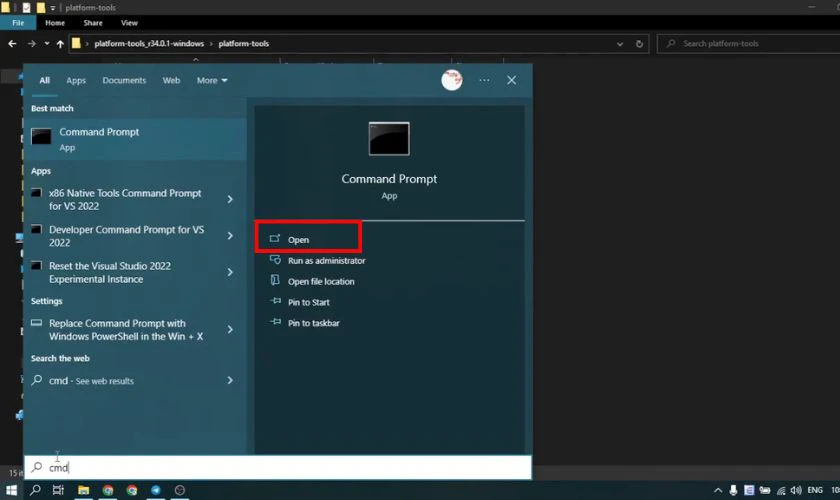Click the user profile avatar in search panel

point(452,80)
